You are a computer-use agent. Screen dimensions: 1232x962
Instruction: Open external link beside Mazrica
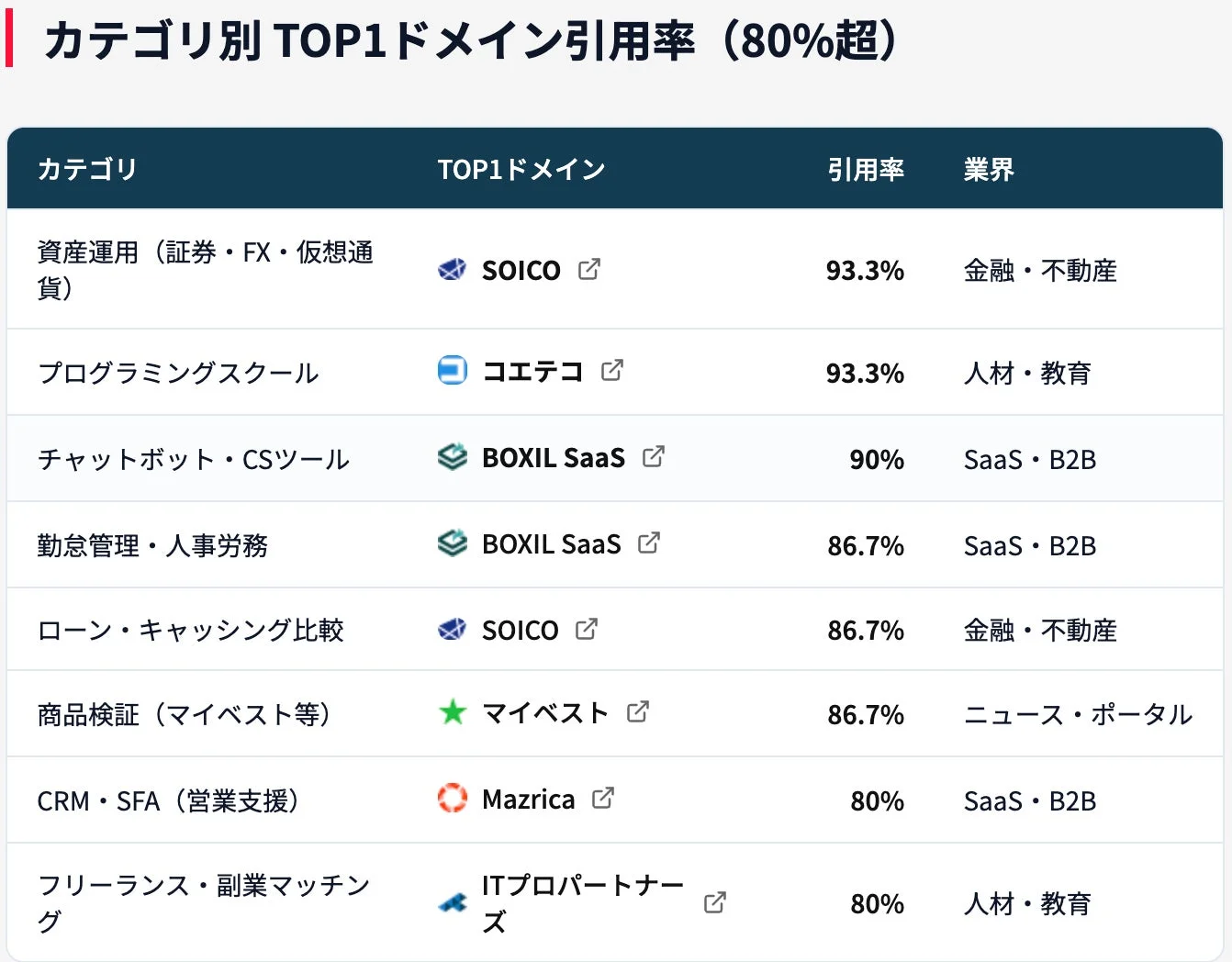coord(604,798)
